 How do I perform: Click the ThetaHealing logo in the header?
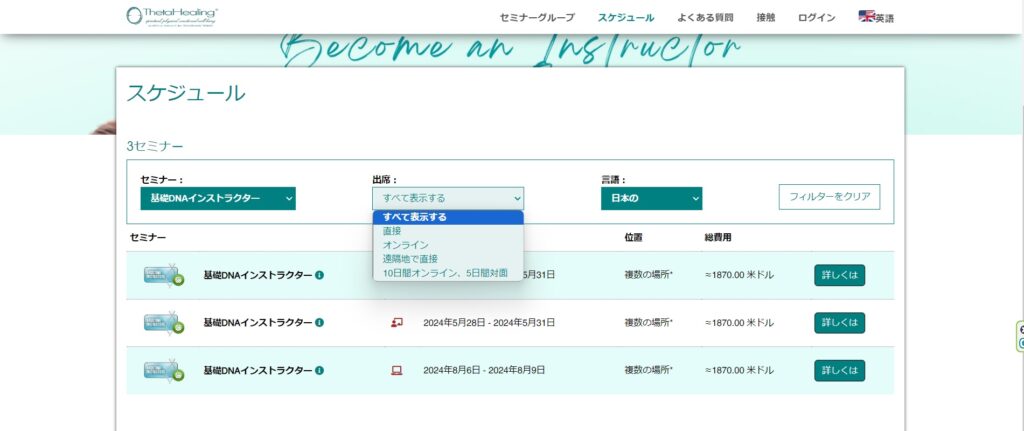pyautogui.click(x=172, y=16)
